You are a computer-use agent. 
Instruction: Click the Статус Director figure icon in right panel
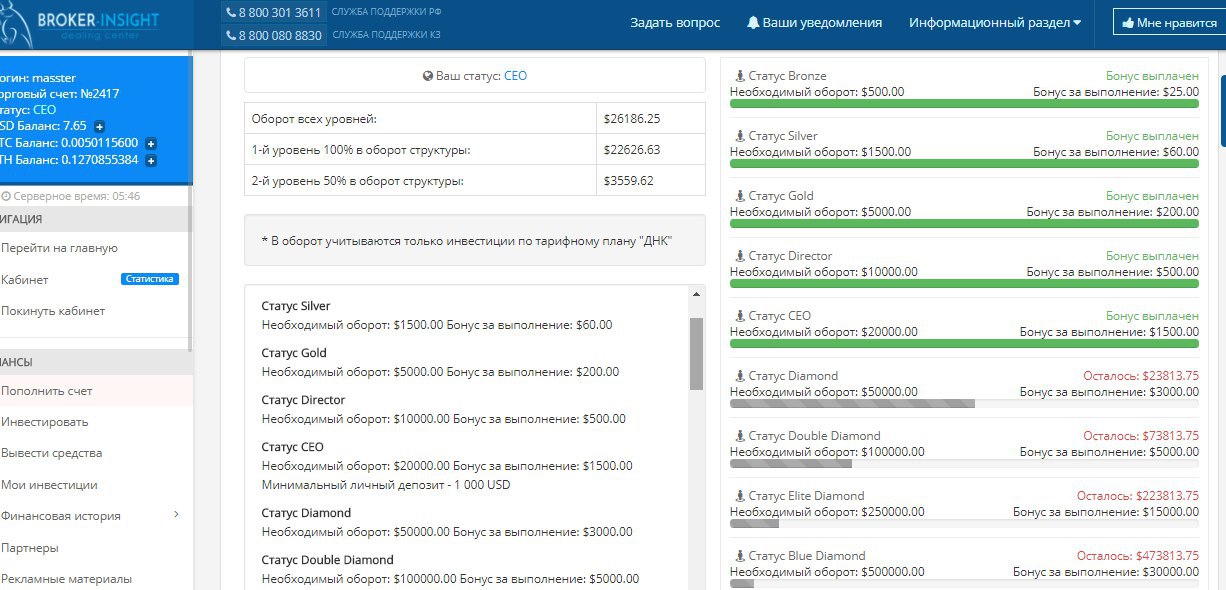click(x=740, y=256)
